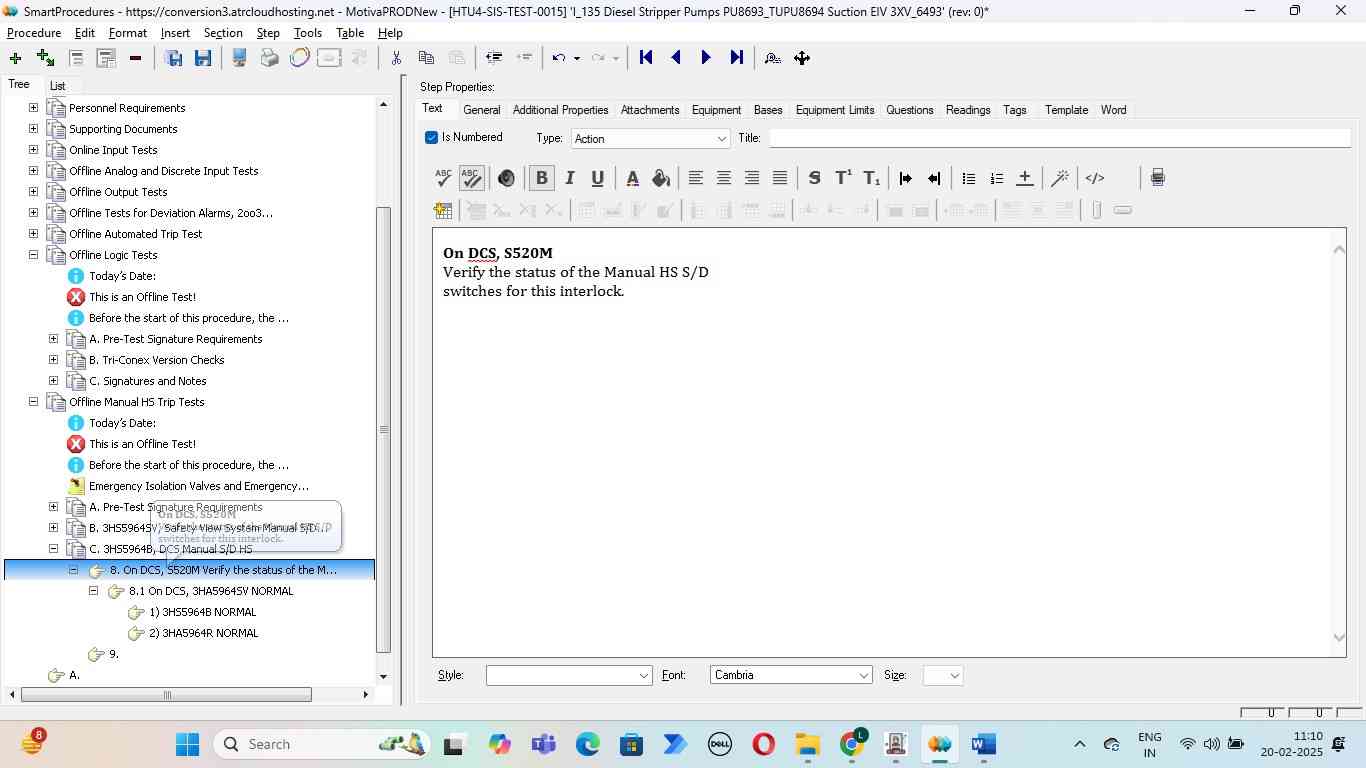This screenshot has height=768, width=1366.
Task: Click the Save floppy disk icon
Action: click(203, 58)
